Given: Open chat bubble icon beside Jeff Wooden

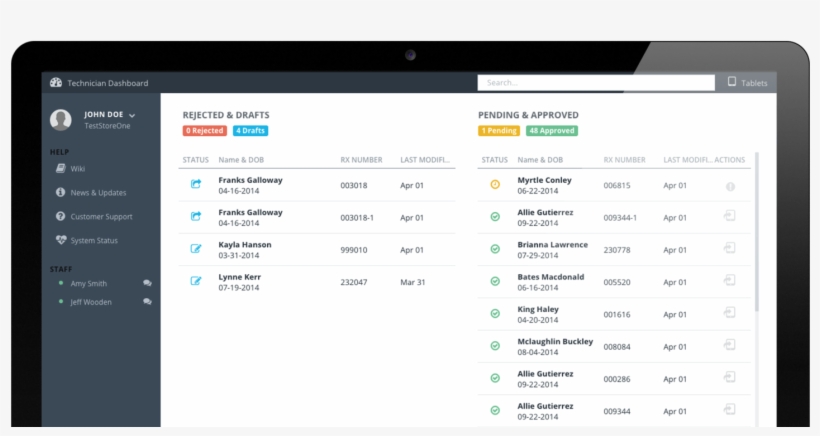Looking at the screenshot, I should [148, 301].
